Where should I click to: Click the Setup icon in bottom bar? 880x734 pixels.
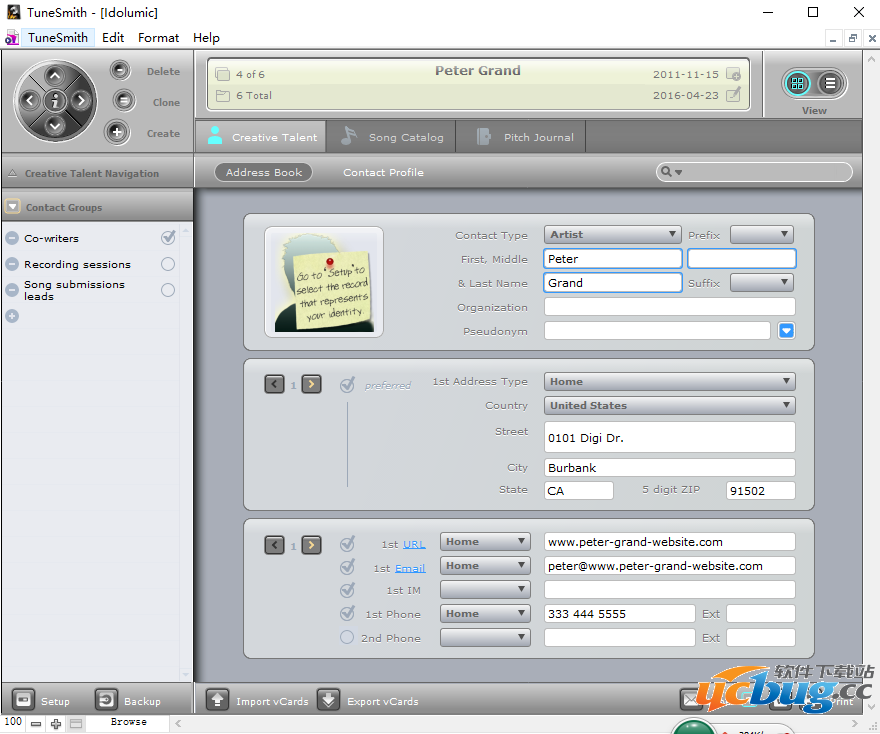(x=24, y=700)
